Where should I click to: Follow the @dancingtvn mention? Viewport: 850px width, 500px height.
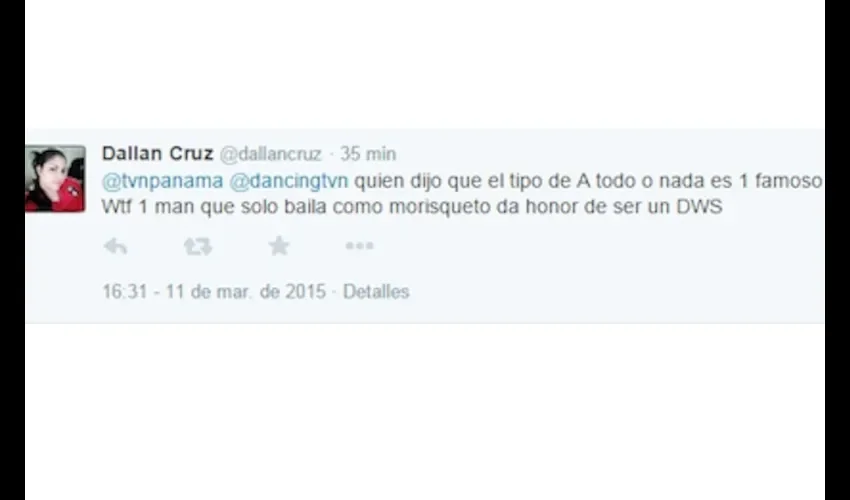pos(288,181)
